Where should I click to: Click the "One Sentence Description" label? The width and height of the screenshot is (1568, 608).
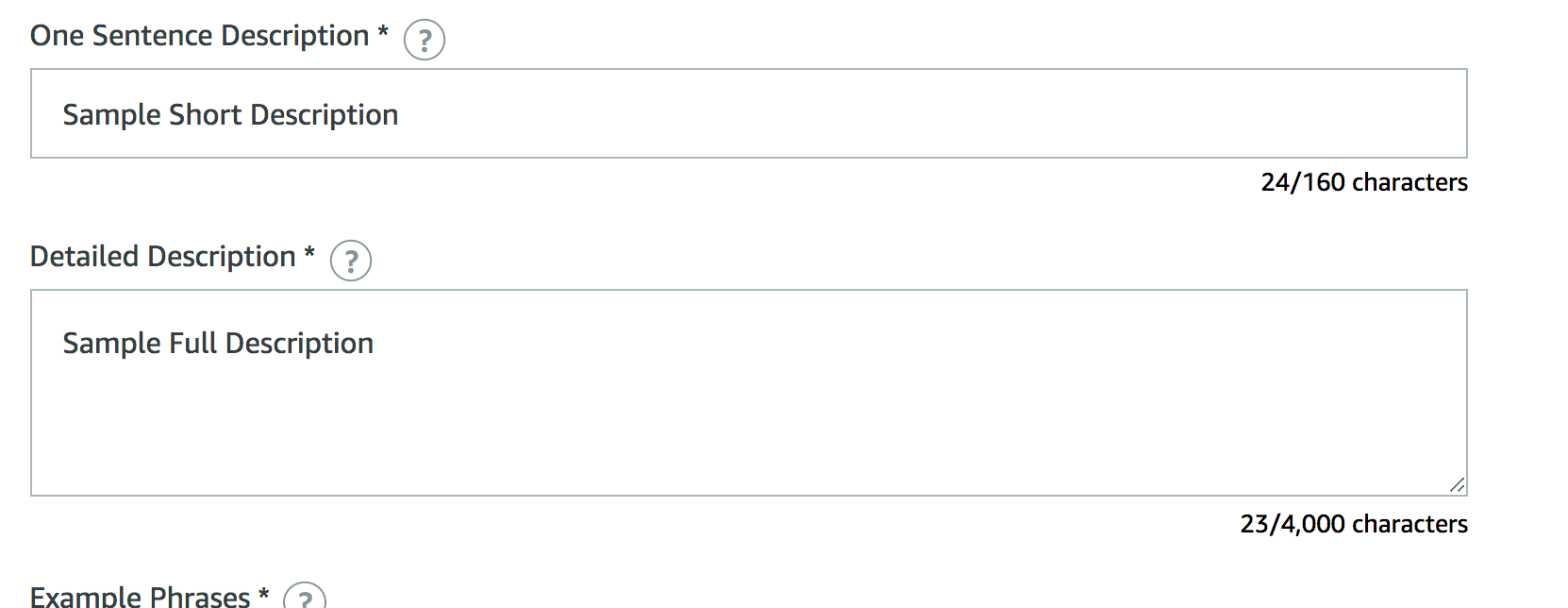click(x=199, y=36)
